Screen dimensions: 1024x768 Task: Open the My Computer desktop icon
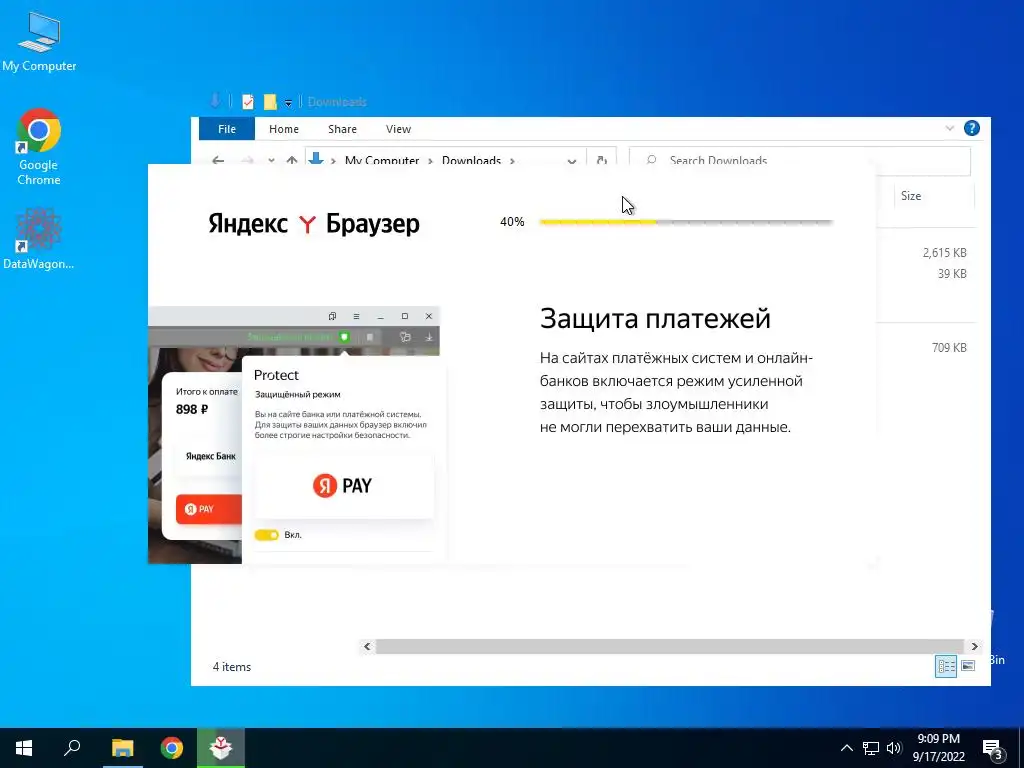click(39, 42)
